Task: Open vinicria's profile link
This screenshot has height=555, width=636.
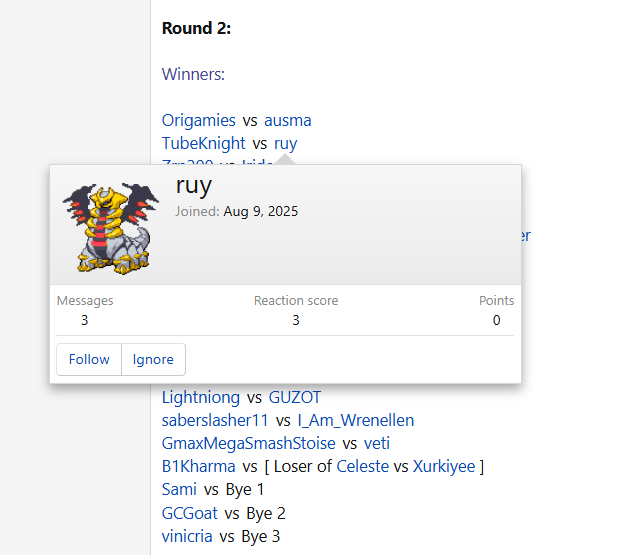Action: pyautogui.click(x=187, y=536)
